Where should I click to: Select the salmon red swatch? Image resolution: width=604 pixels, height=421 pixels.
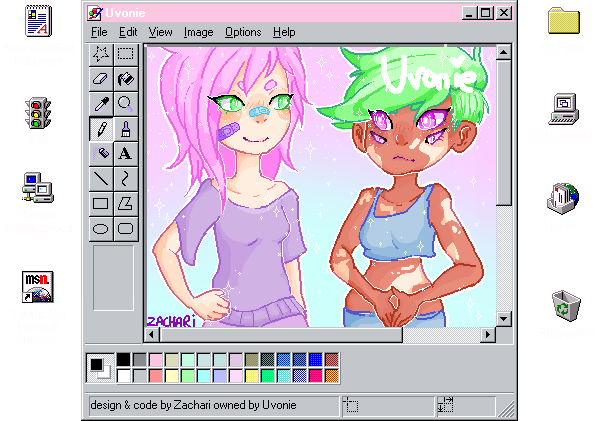[156, 376]
